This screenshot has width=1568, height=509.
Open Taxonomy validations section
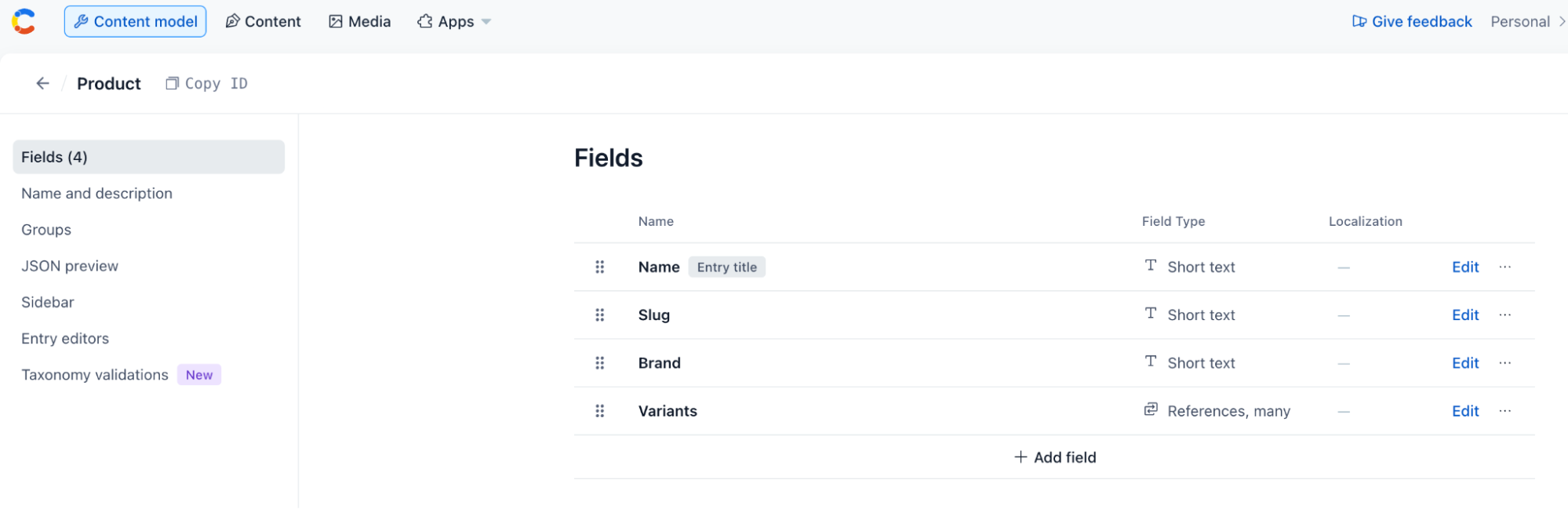pyautogui.click(x=95, y=375)
